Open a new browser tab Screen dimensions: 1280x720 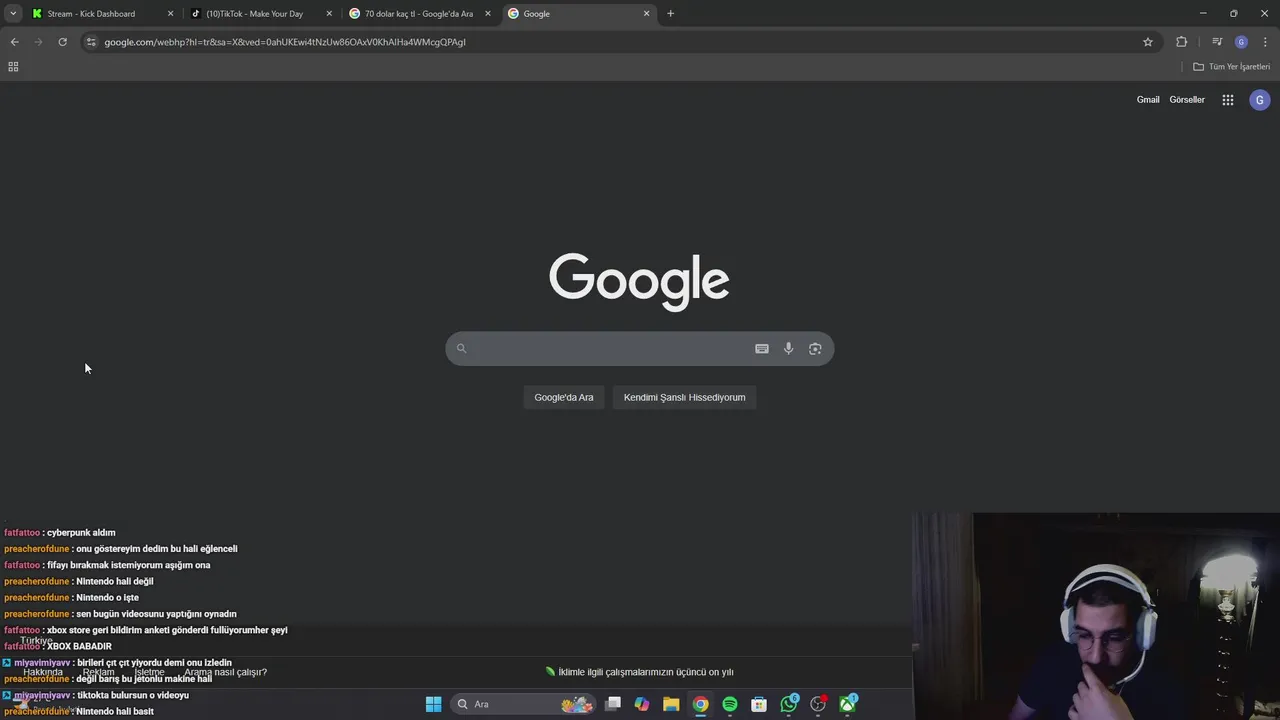click(670, 14)
